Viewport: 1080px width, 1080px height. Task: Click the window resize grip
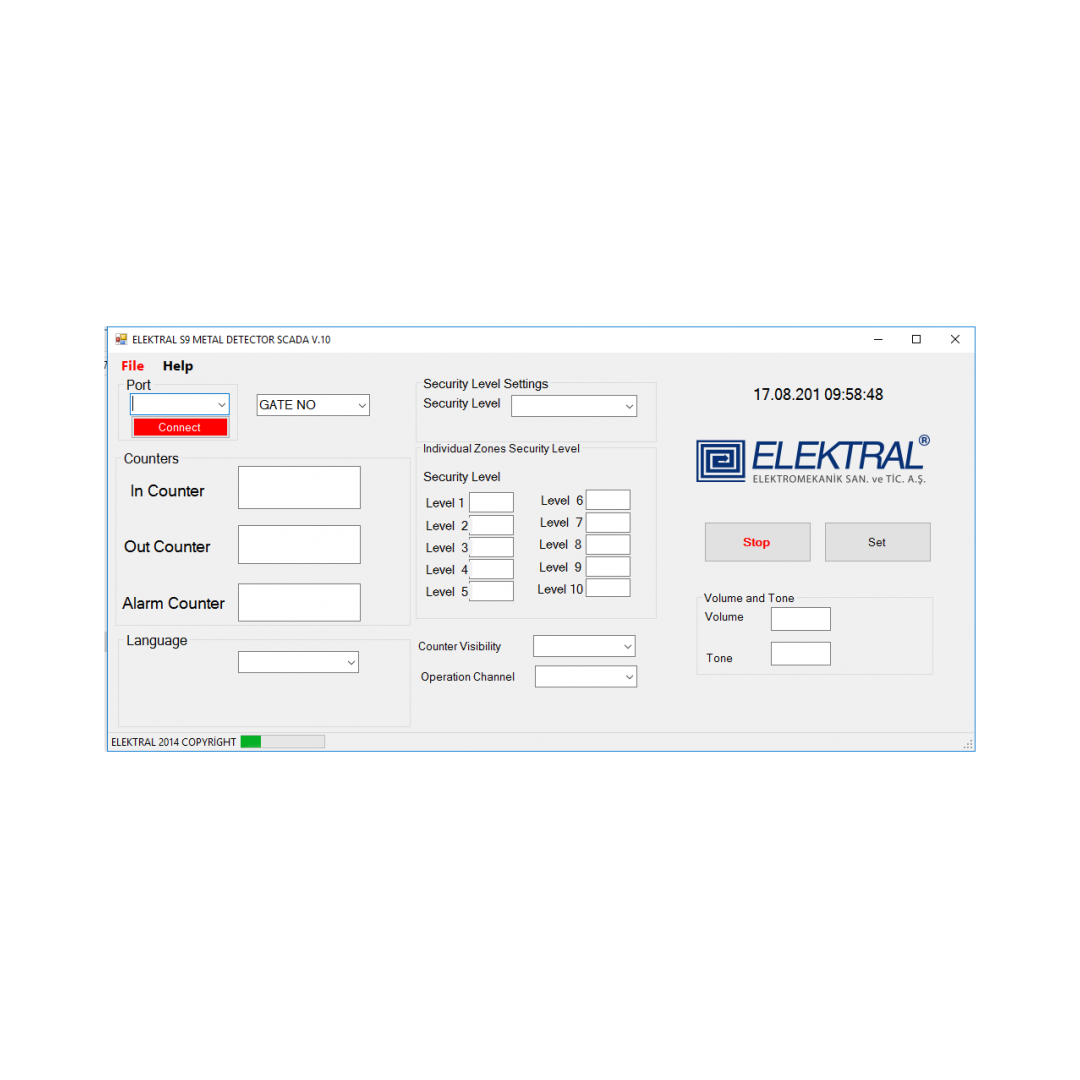point(968,744)
